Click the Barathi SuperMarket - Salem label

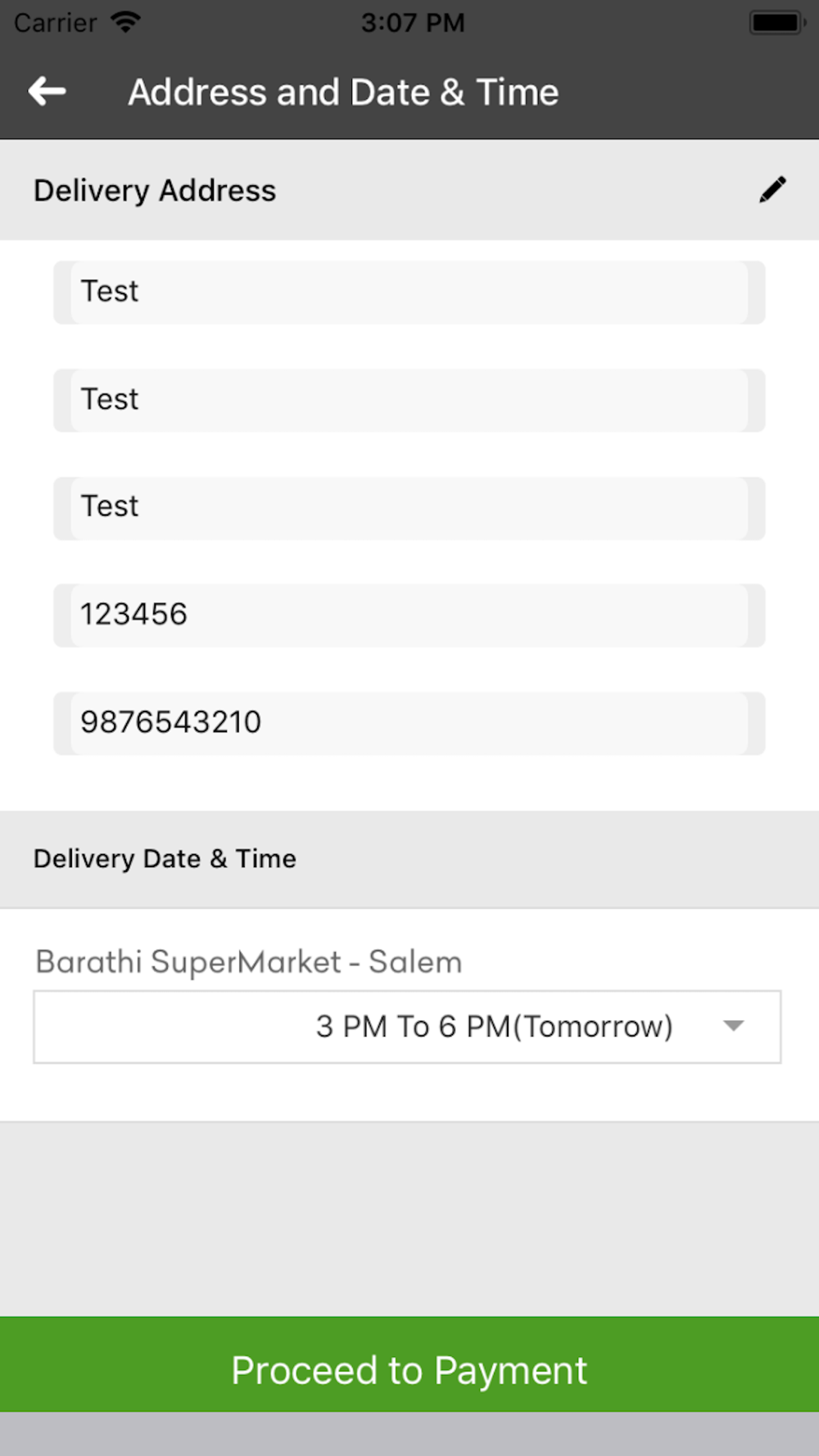click(249, 961)
